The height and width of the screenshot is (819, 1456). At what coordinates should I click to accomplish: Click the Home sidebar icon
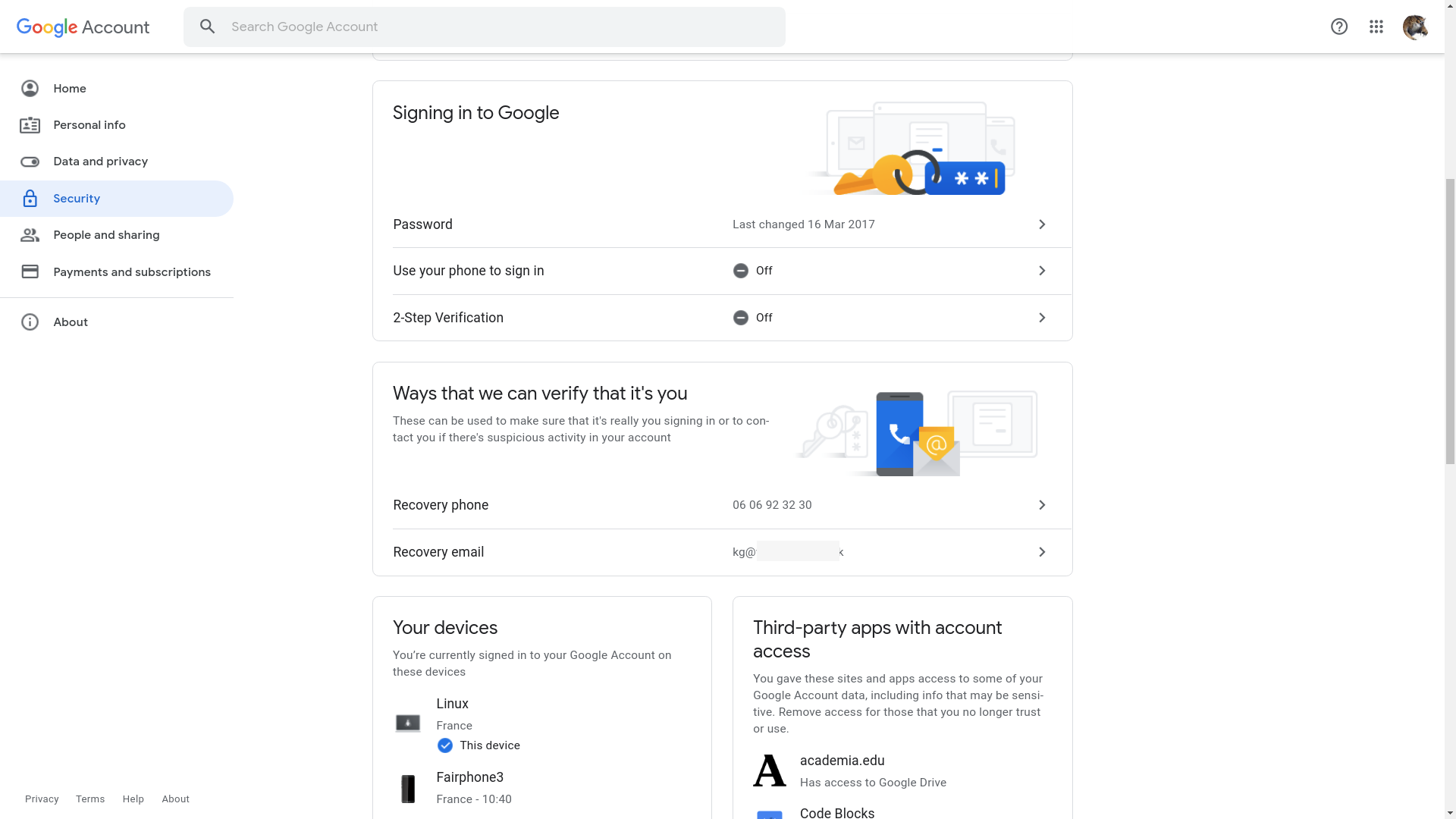tap(30, 89)
